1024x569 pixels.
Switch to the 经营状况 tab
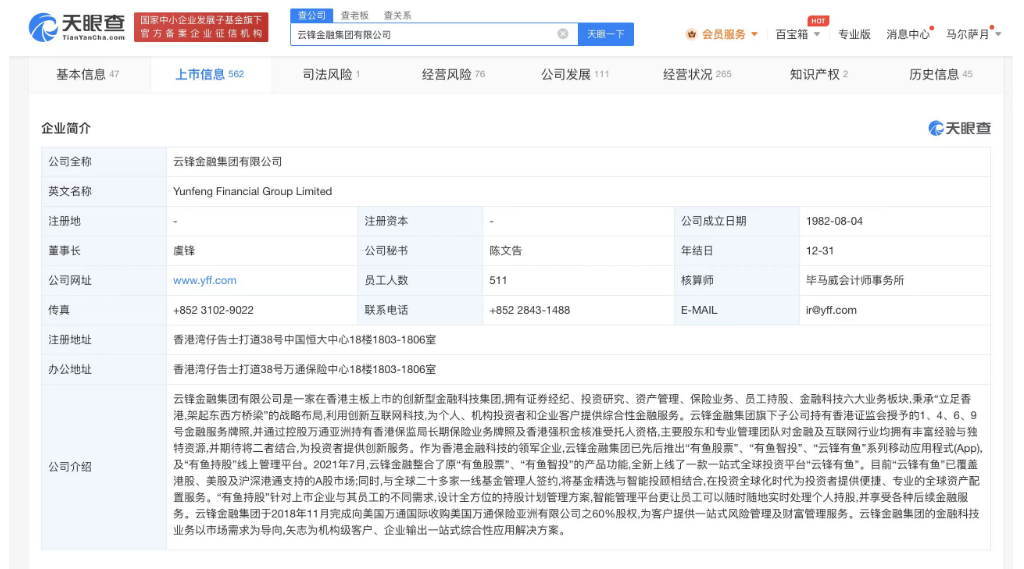point(697,74)
